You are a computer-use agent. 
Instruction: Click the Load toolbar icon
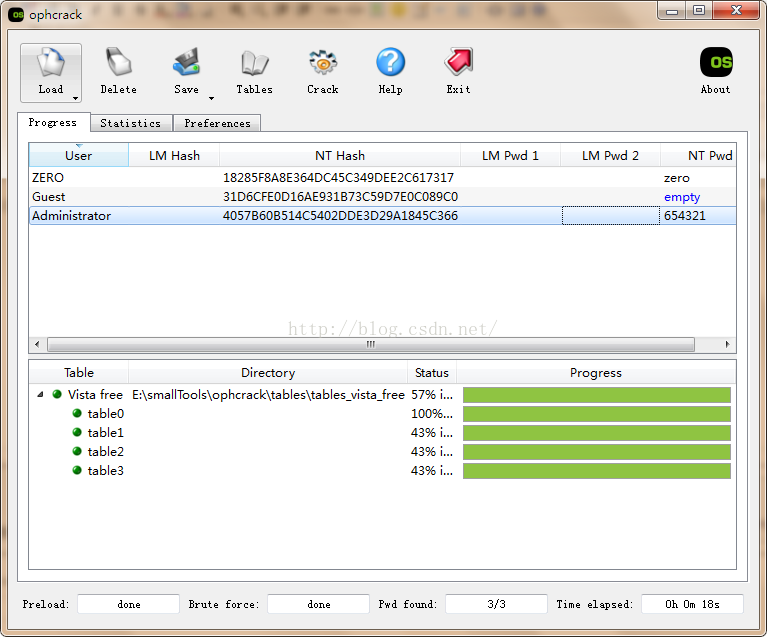click(50, 63)
